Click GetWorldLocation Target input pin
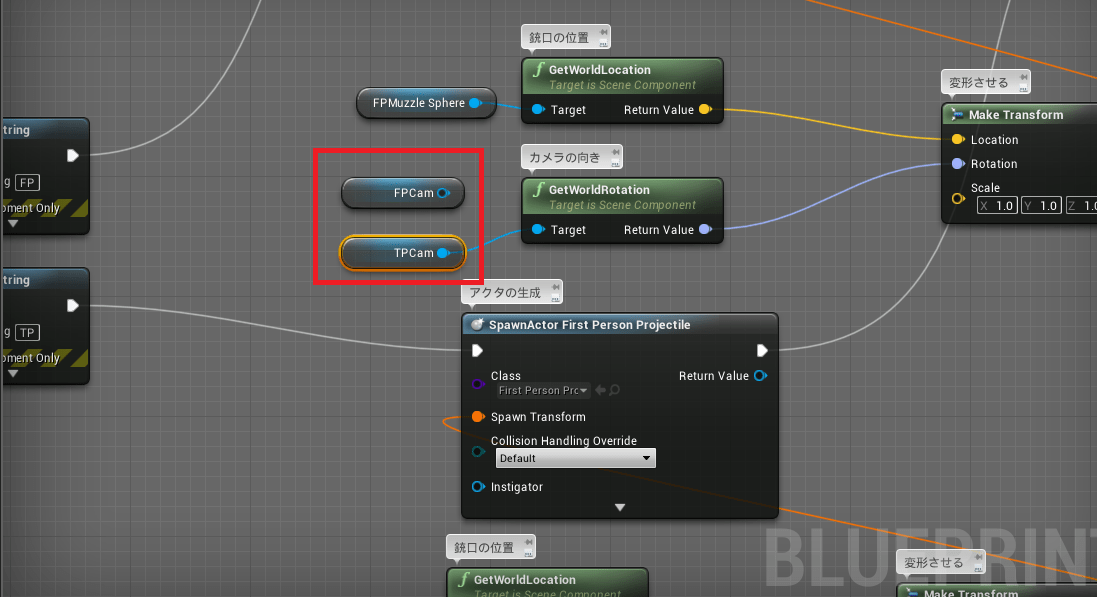 point(537,109)
